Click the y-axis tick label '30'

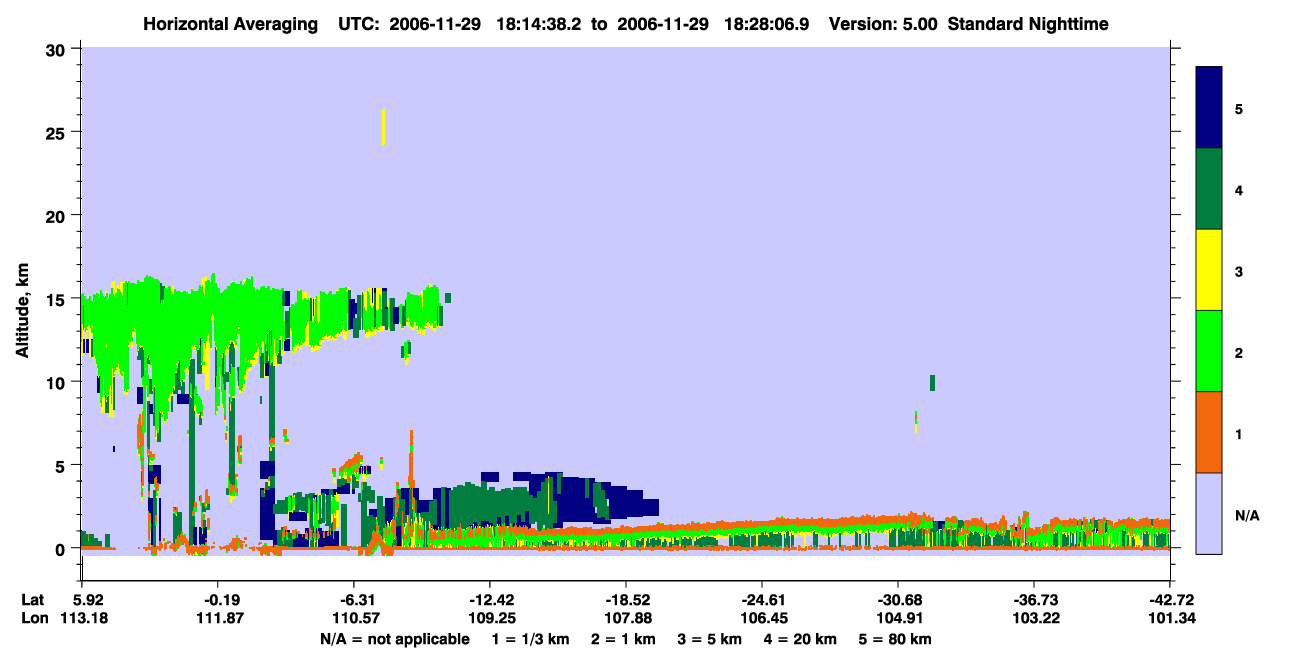pyautogui.click(x=58, y=49)
